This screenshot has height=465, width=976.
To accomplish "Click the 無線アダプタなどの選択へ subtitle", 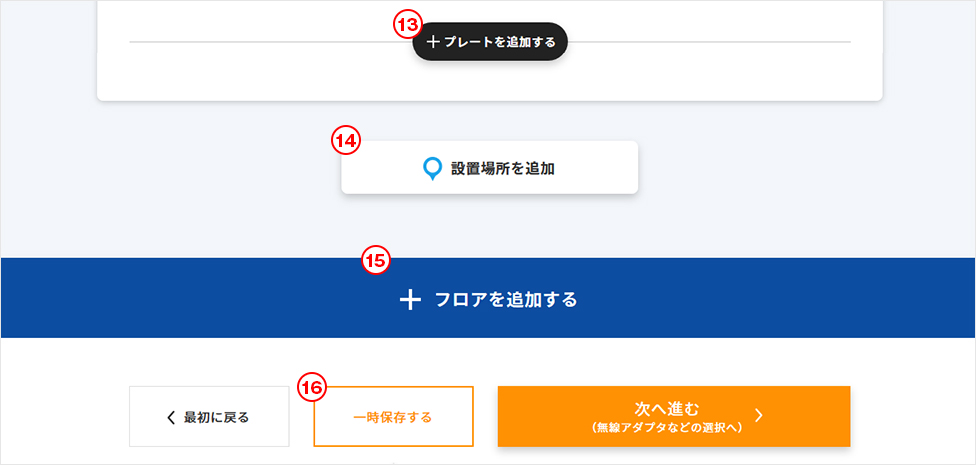I will pos(667,427).
